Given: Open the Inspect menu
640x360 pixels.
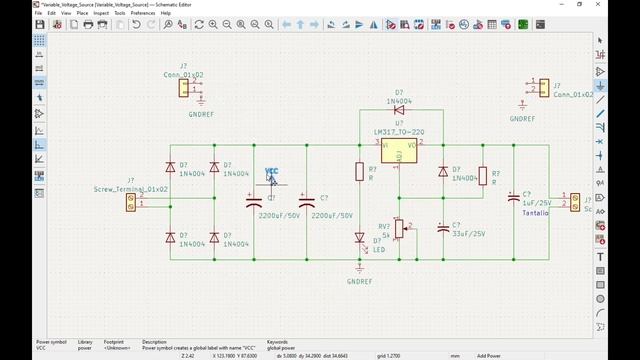Looking at the screenshot, I should pyautogui.click(x=101, y=13).
